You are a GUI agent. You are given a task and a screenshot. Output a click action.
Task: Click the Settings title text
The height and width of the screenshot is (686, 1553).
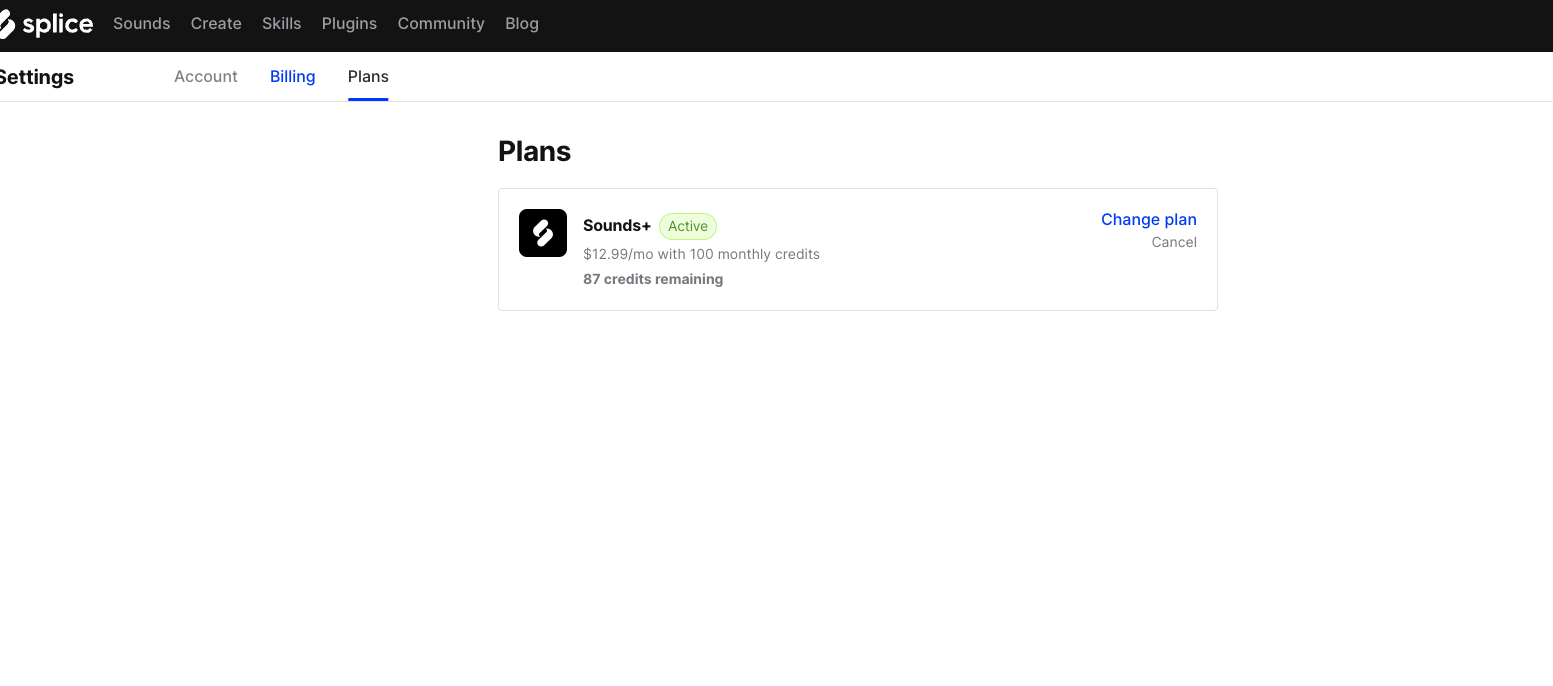[37, 77]
